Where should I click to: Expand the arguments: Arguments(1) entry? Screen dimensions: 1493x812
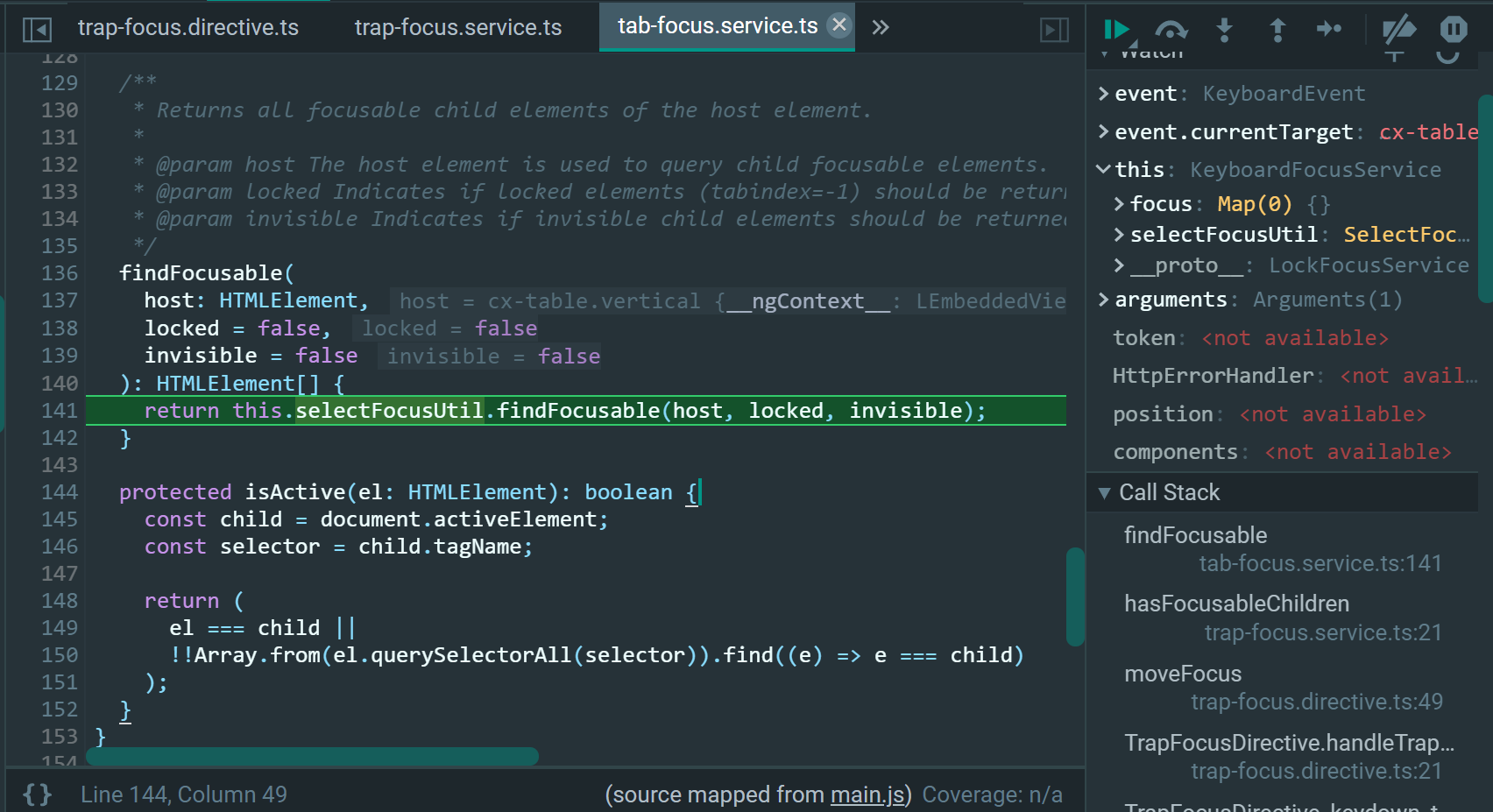(x=1102, y=299)
